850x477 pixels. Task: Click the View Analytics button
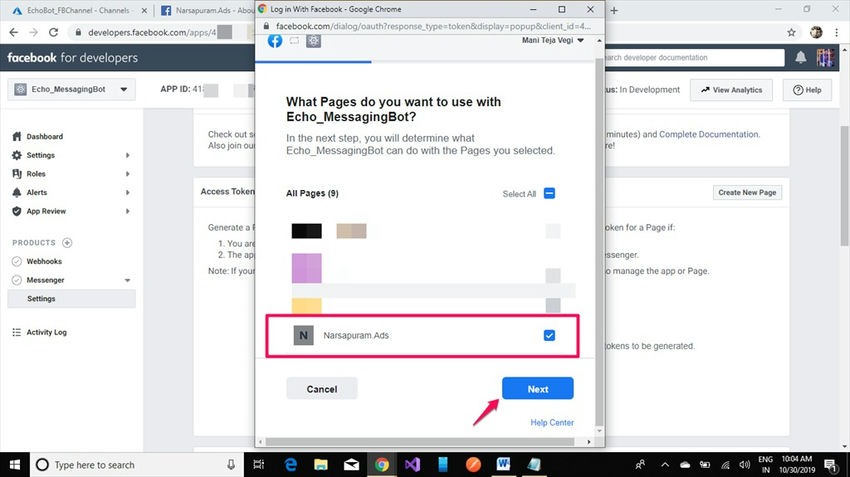tap(731, 90)
